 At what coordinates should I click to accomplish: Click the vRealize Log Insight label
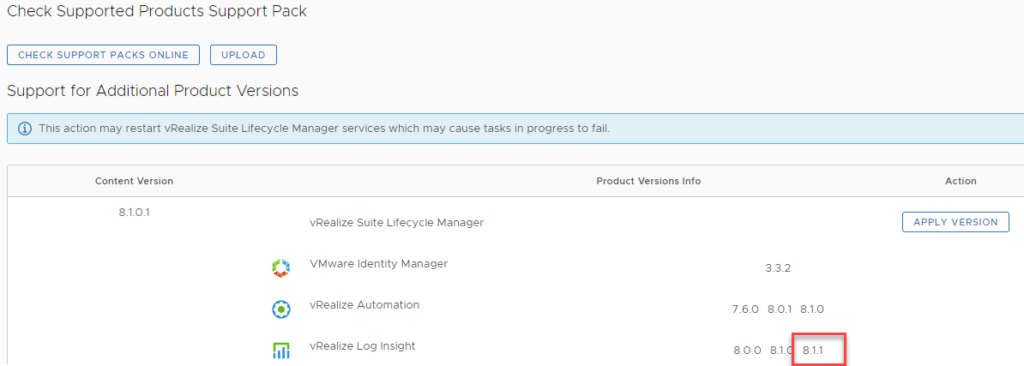362,346
